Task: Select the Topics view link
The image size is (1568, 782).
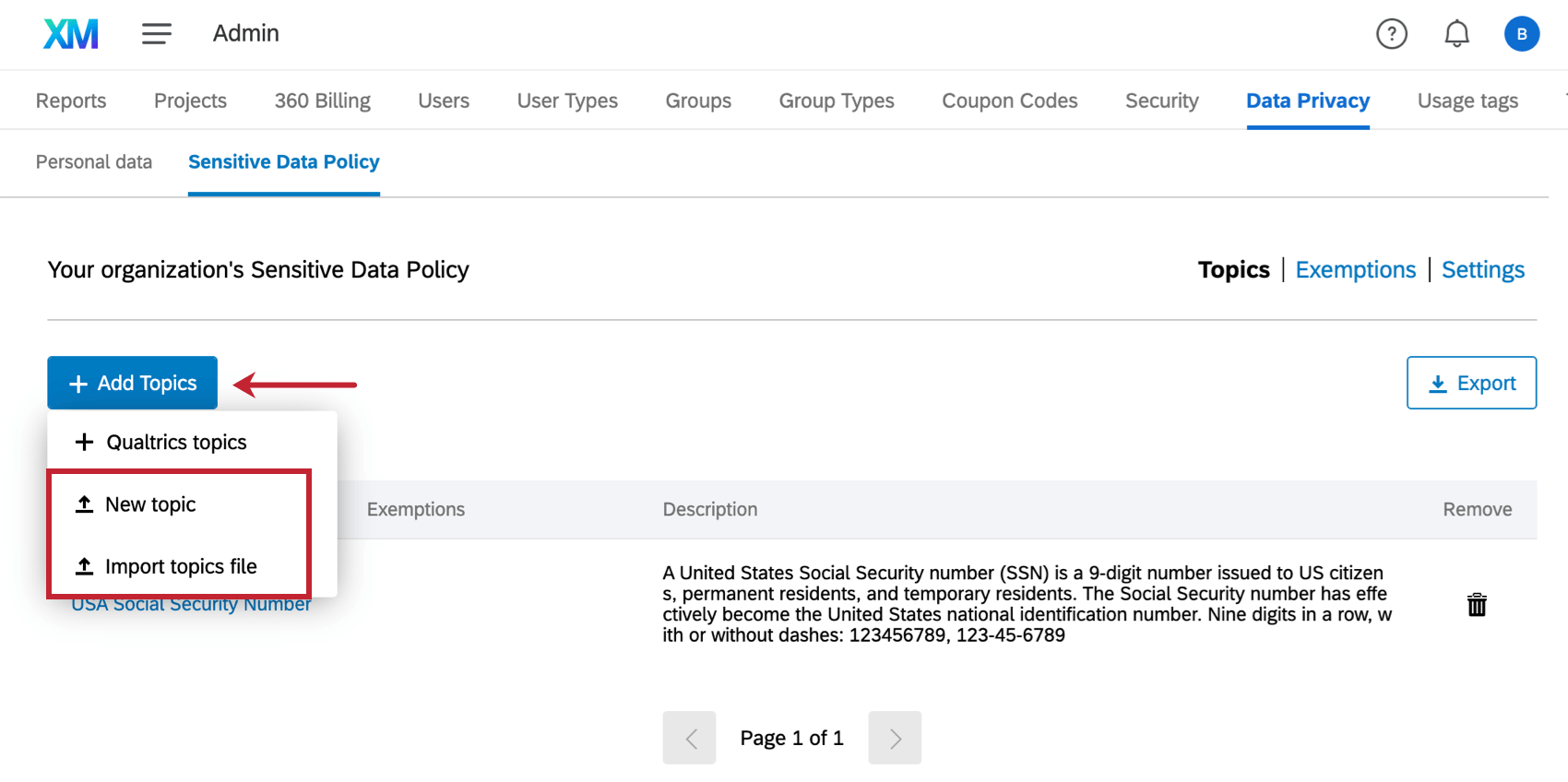Action: click(1233, 270)
